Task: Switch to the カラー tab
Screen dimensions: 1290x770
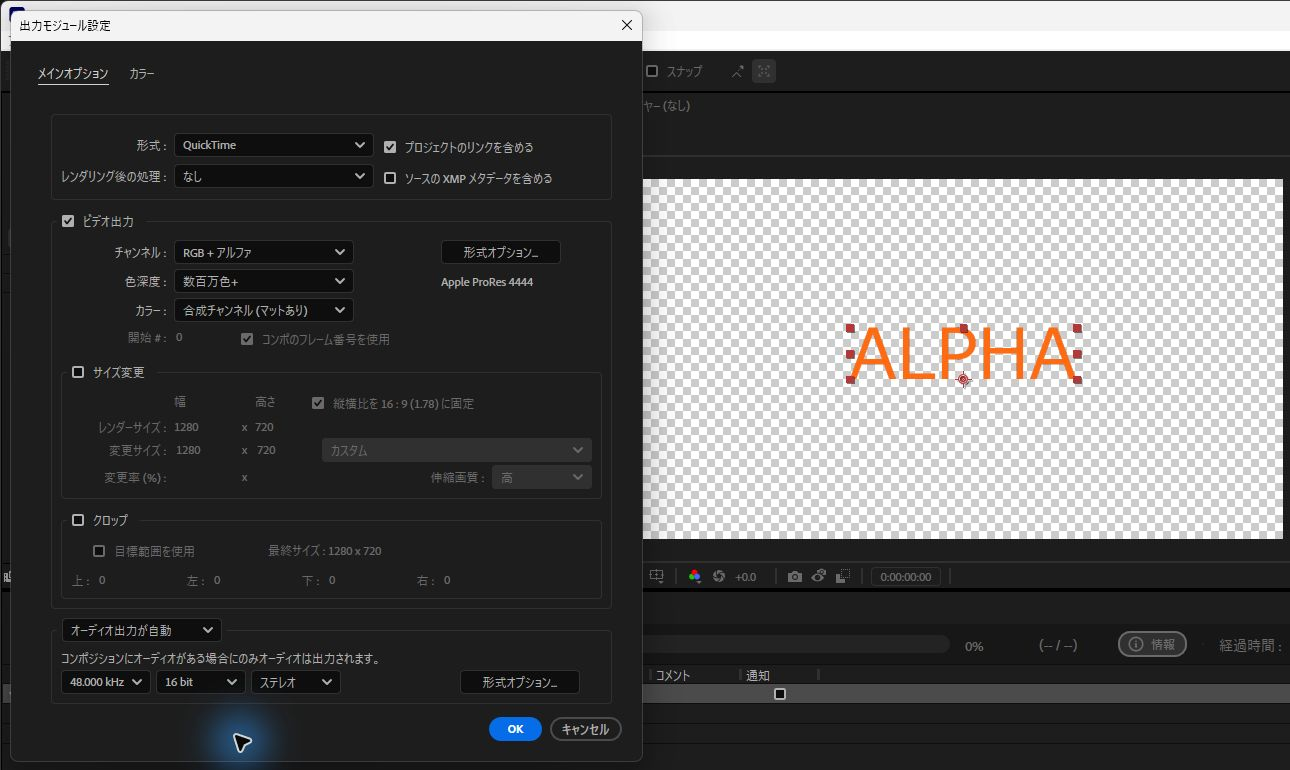Action: coord(142,73)
